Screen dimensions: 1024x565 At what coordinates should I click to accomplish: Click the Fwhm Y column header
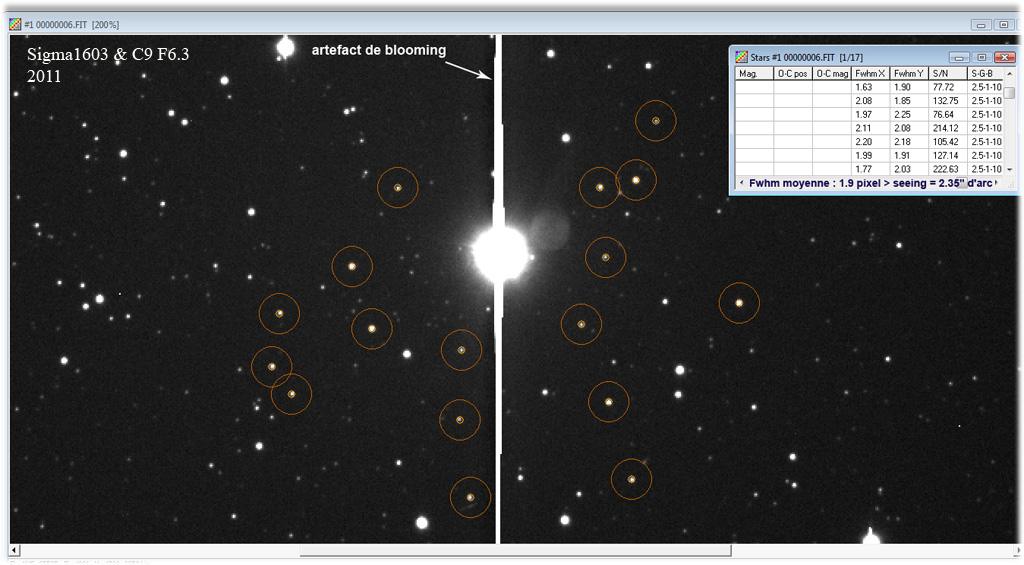click(909, 73)
